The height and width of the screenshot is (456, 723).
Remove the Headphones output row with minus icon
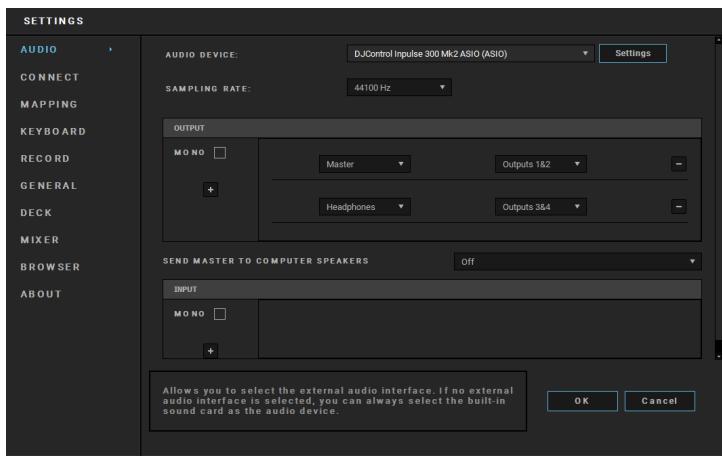pyautogui.click(x=678, y=207)
